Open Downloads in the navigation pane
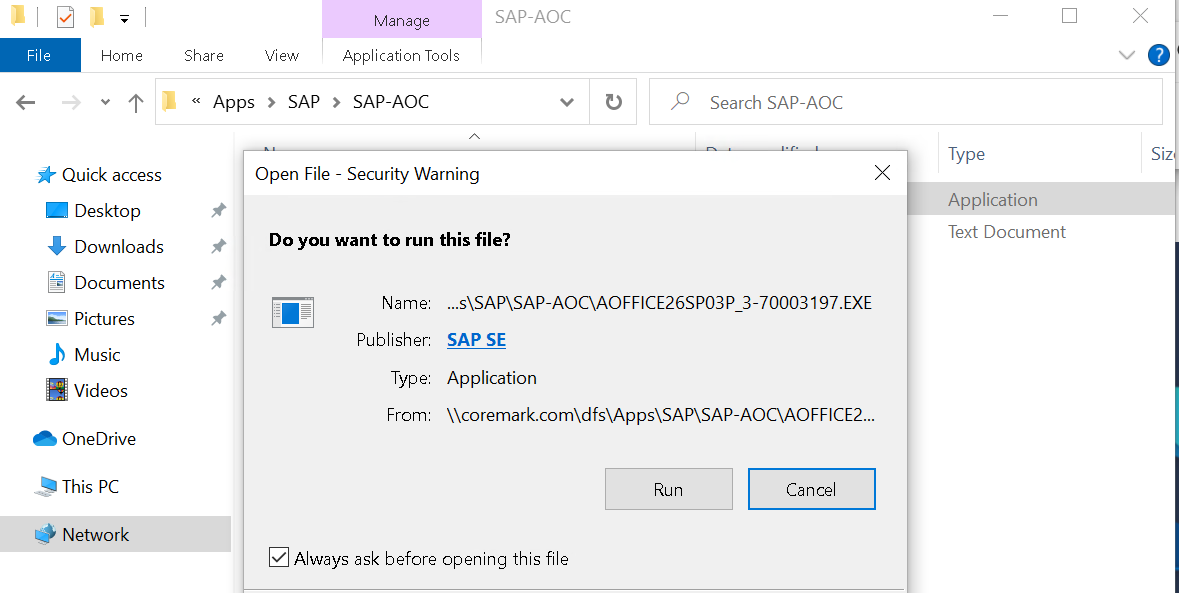 [x=119, y=247]
